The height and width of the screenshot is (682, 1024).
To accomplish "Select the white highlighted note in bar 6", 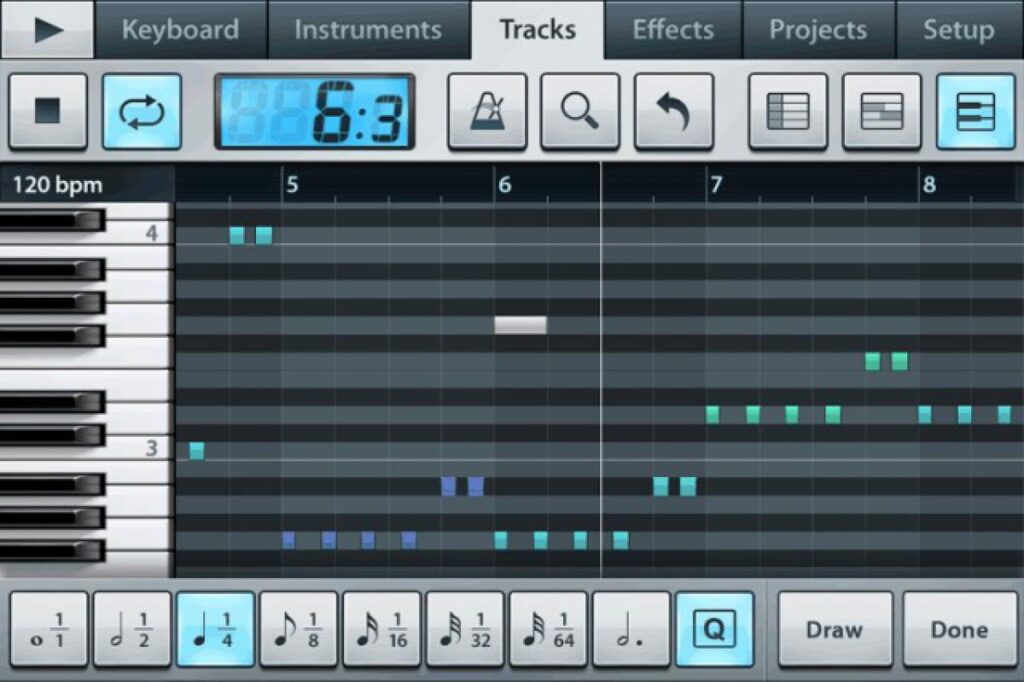I will click(x=520, y=325).
